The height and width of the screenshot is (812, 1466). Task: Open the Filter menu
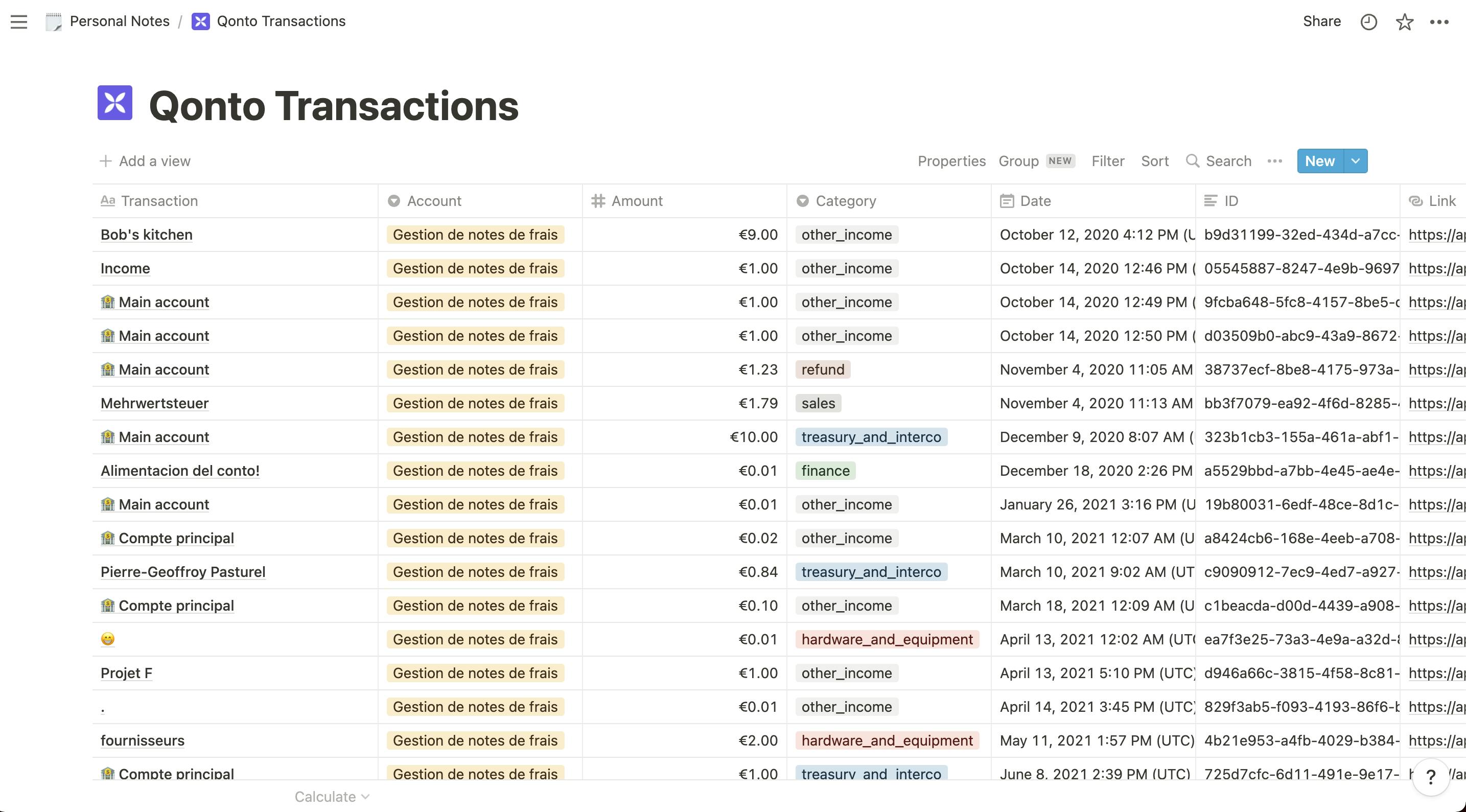pos(1107,161)
